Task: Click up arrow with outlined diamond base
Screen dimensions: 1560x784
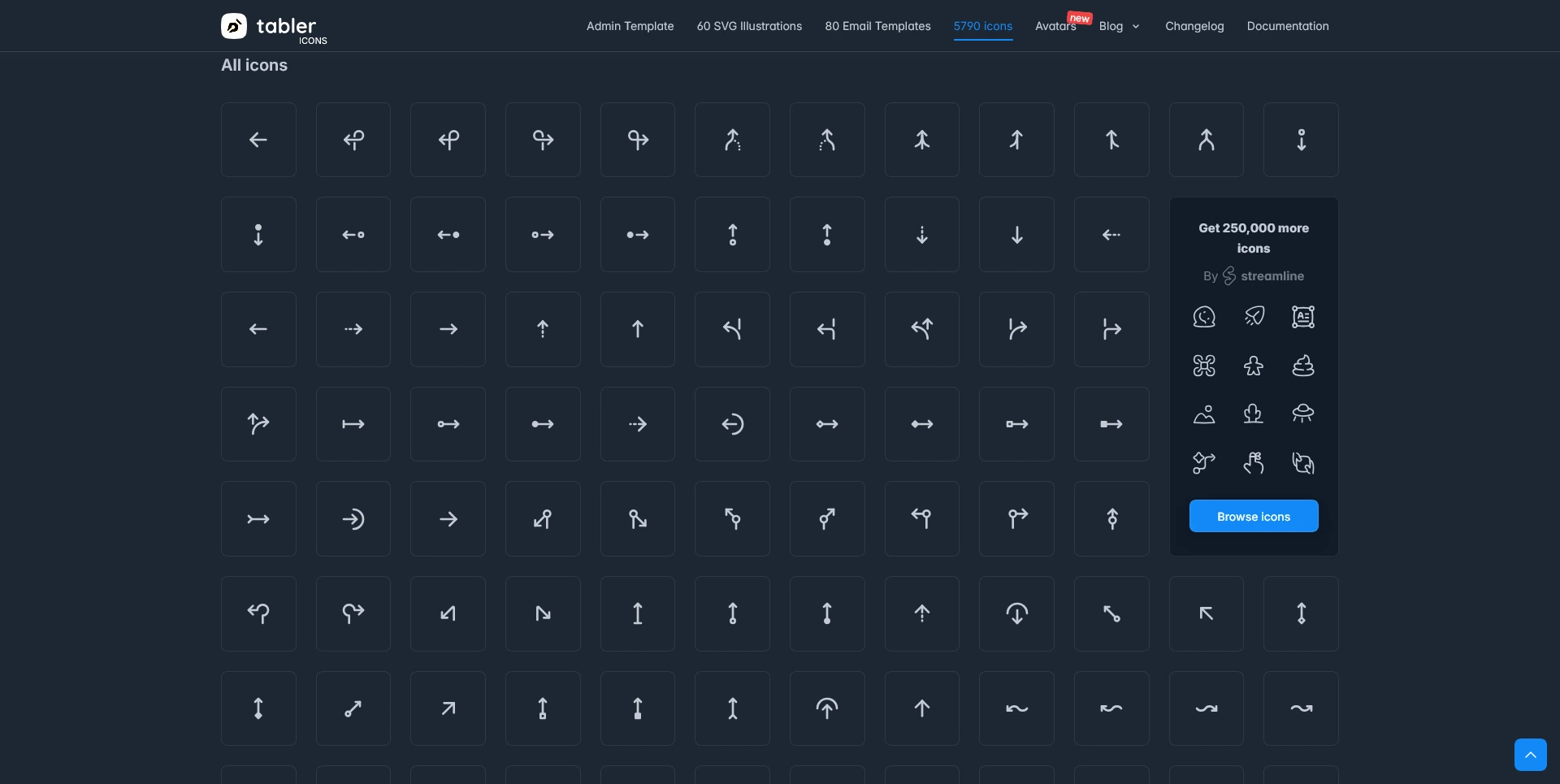Action: (1301, 613)
